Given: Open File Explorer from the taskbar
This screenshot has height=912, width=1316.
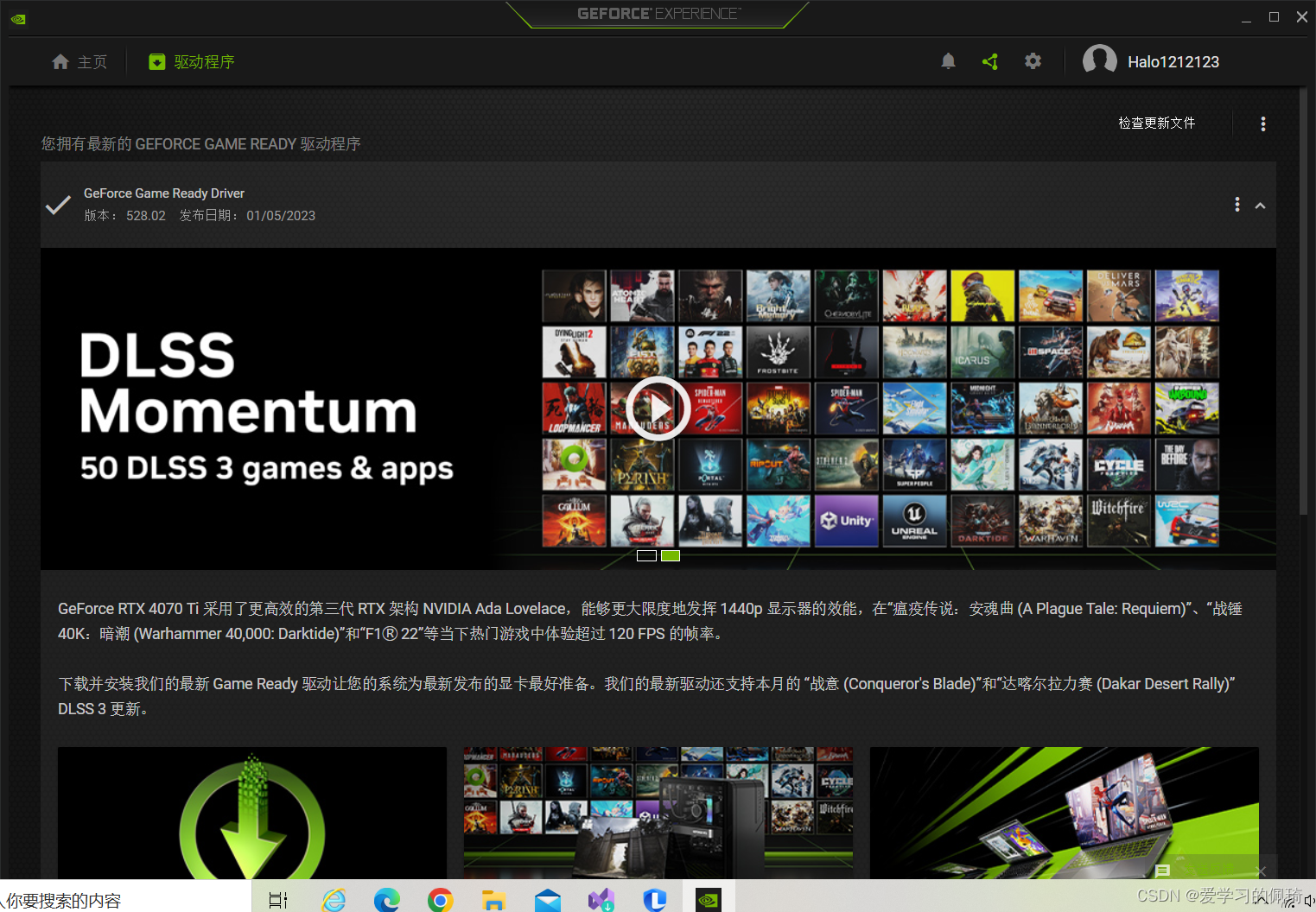Looking at the screenshot, I should (493, 900).
